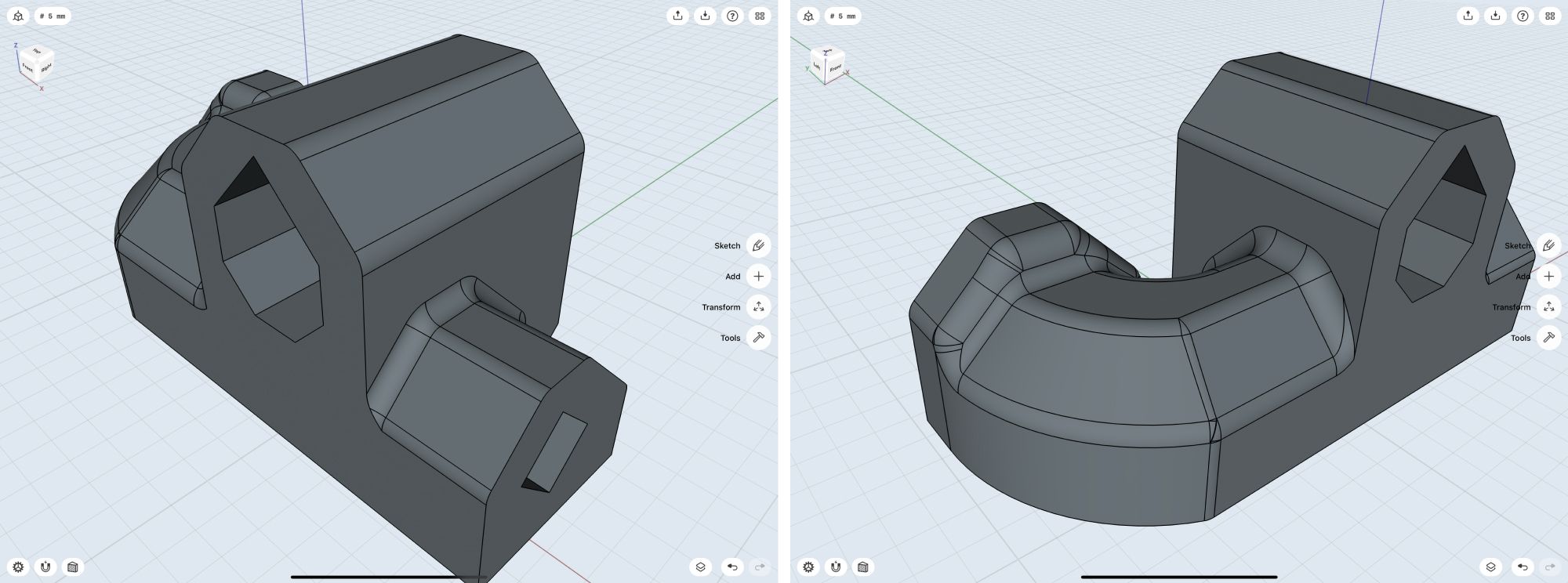Open Shapr3D logo menu in left screenshot
This screenshot has width=1568, height=583.
coord(19,16)
